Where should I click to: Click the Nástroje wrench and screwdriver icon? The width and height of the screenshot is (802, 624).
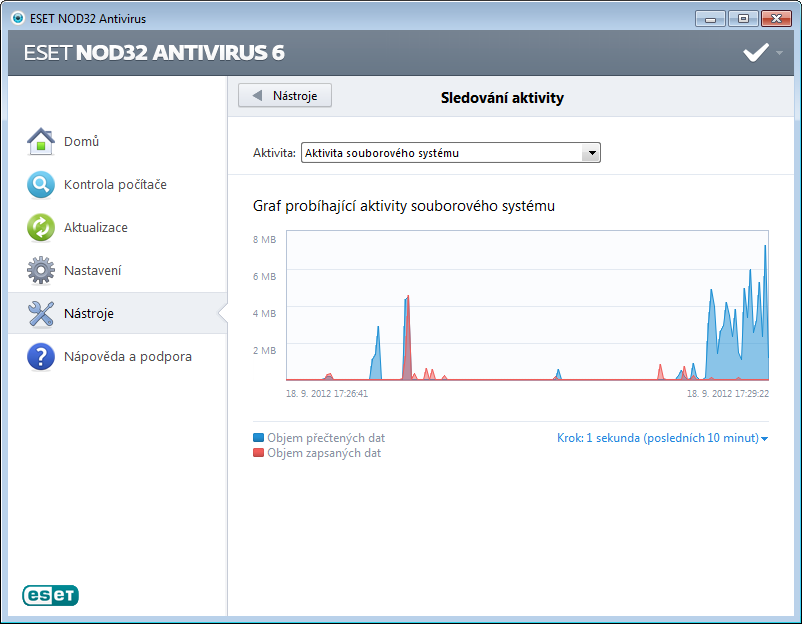[x=40, y=314]
